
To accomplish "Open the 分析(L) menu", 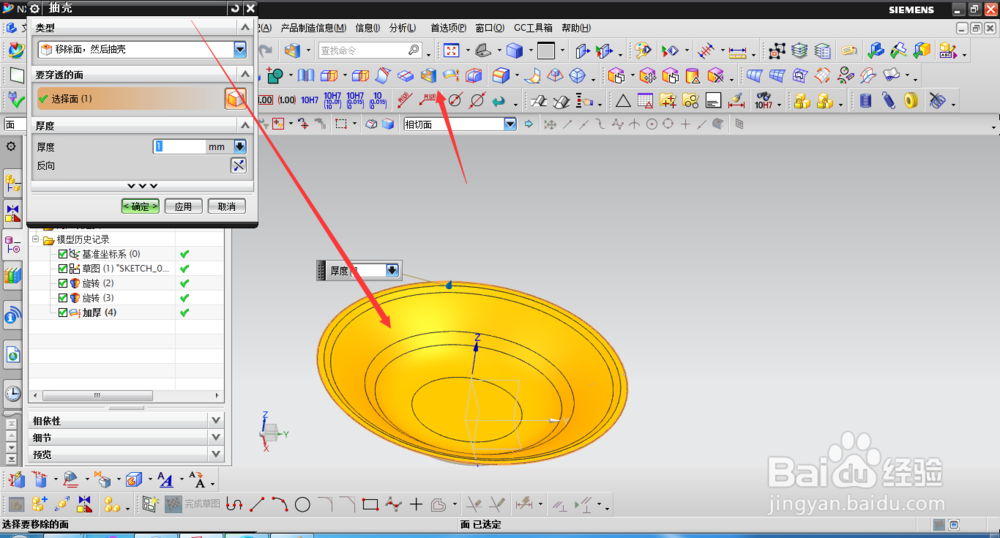I will click(402, 27).
